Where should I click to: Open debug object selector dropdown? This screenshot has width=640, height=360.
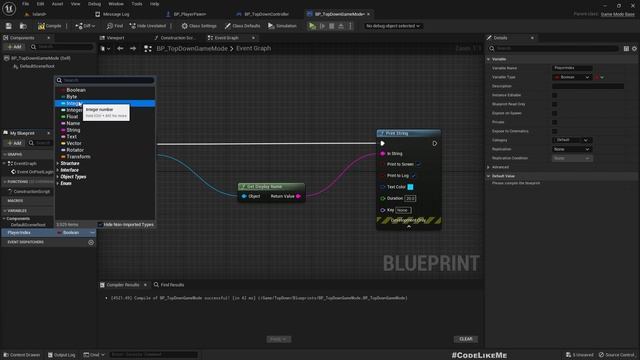[393, 26]
